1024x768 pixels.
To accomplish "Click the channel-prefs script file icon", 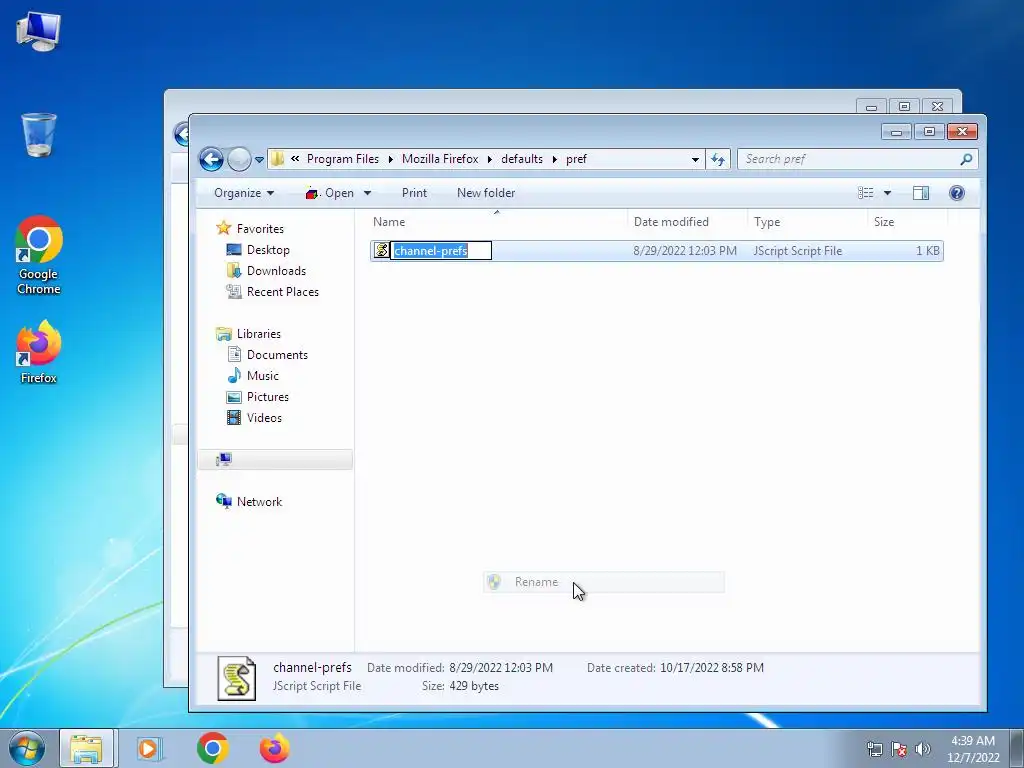I will pos(381,251).
